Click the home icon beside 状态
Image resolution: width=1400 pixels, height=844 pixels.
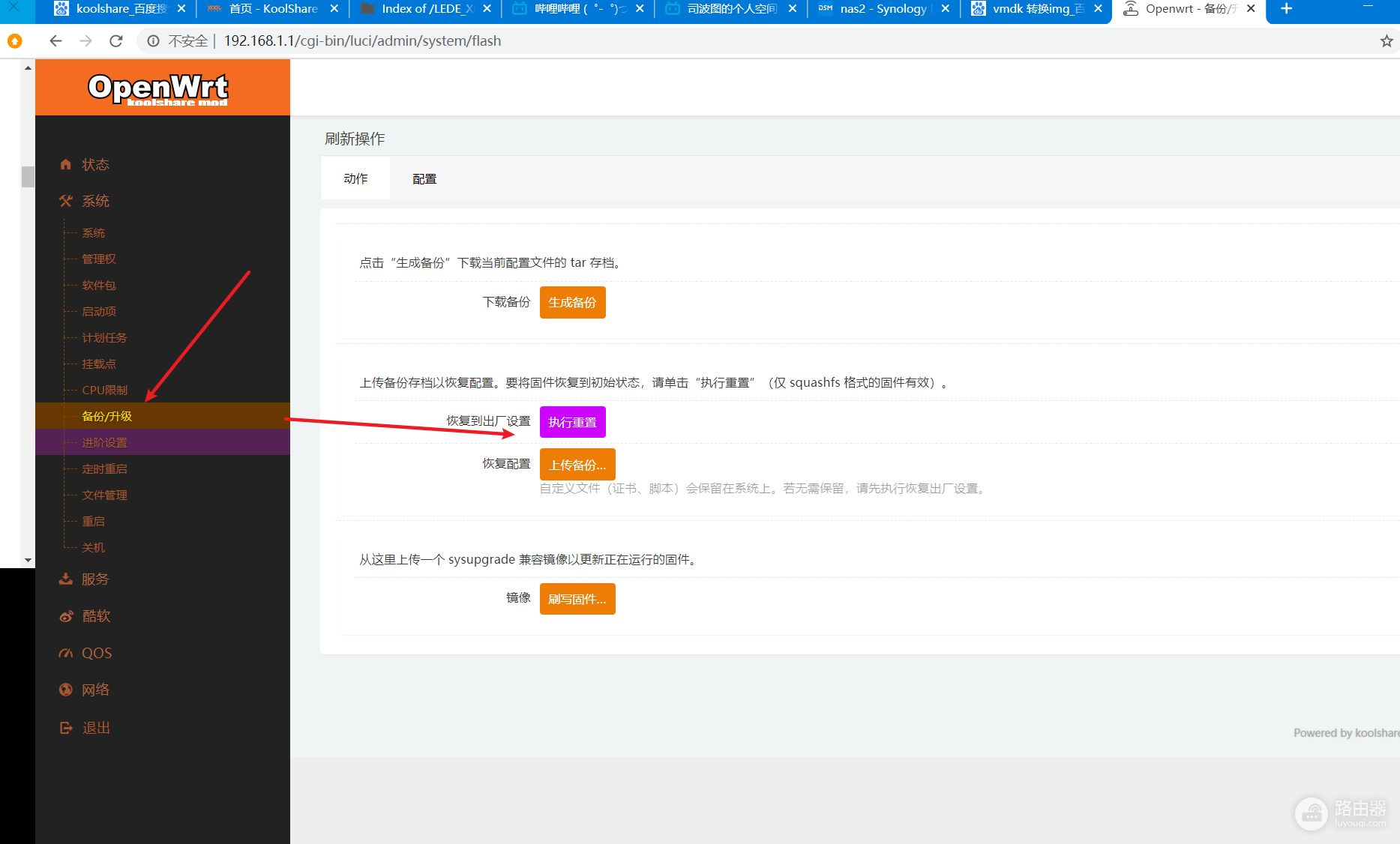click(66, 164)
